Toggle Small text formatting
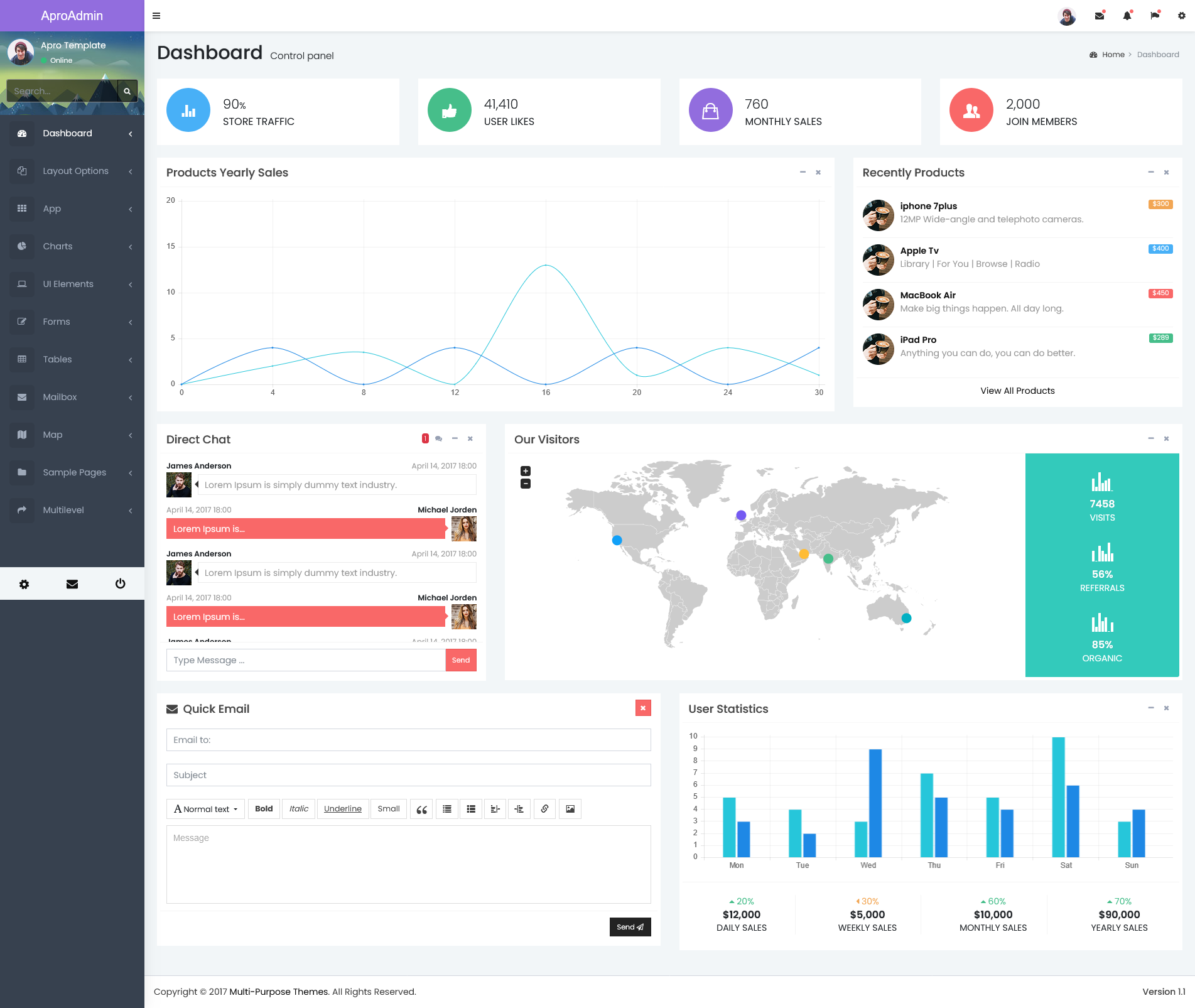Viewport: 1195px width, 1008px height. (x=389, y=809)
